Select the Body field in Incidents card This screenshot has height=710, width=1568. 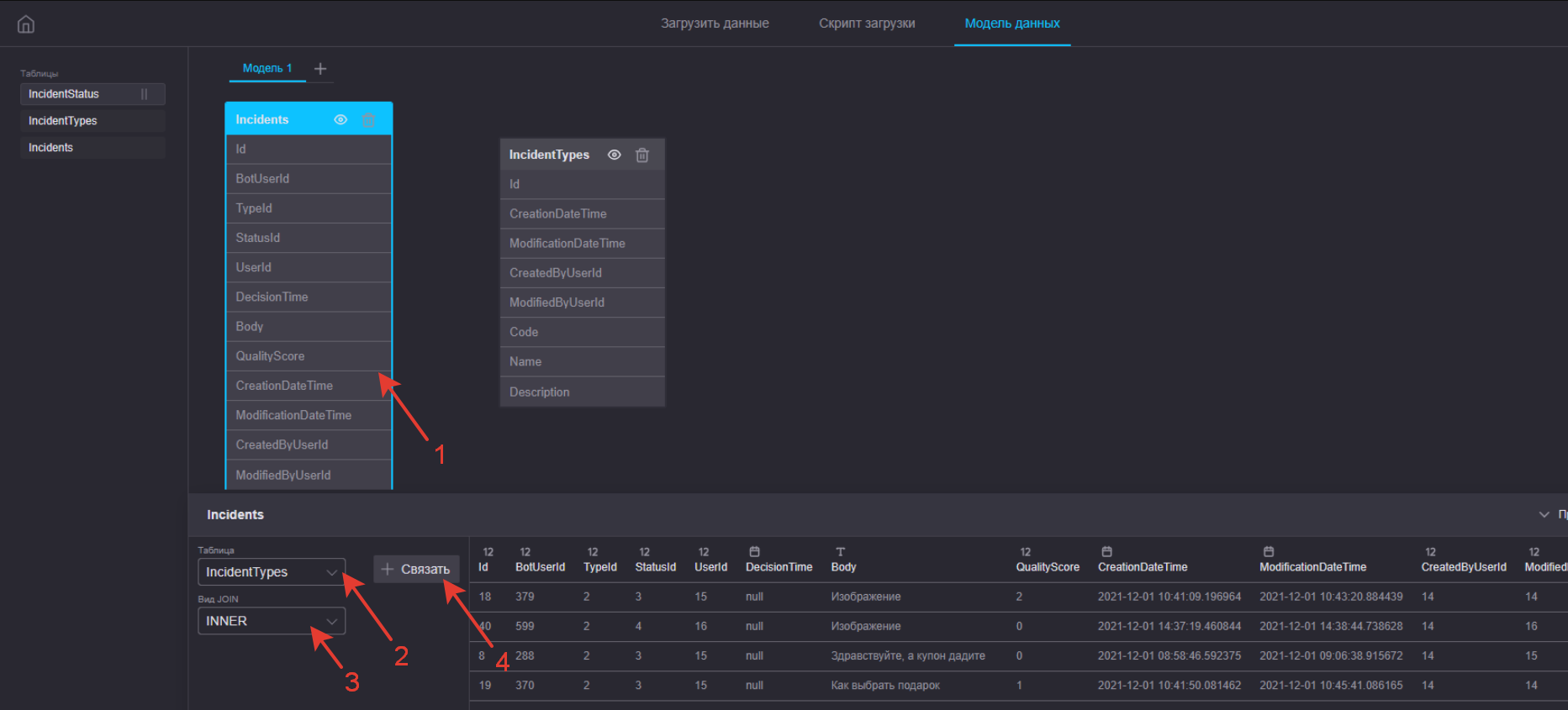click(x=309, y=327)
